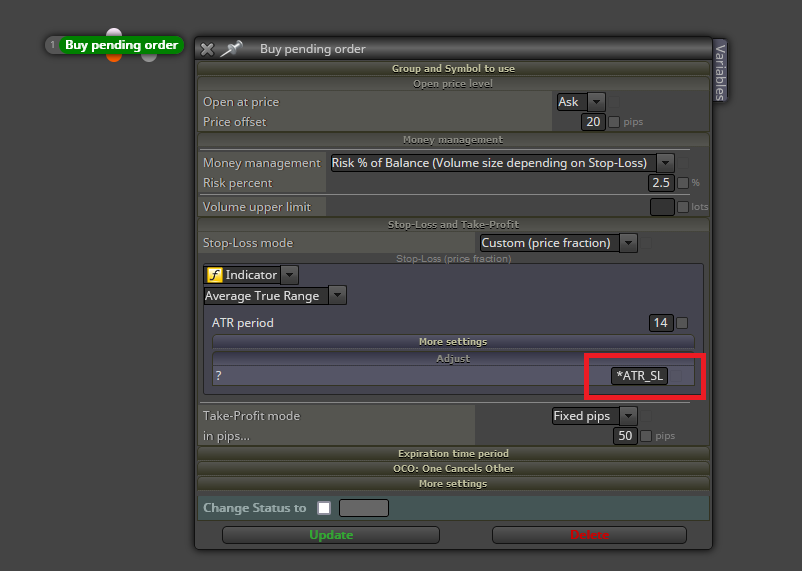
Task: Toggle the Volume upper limit lots checkbox
Action: click(x=683, y=207)
